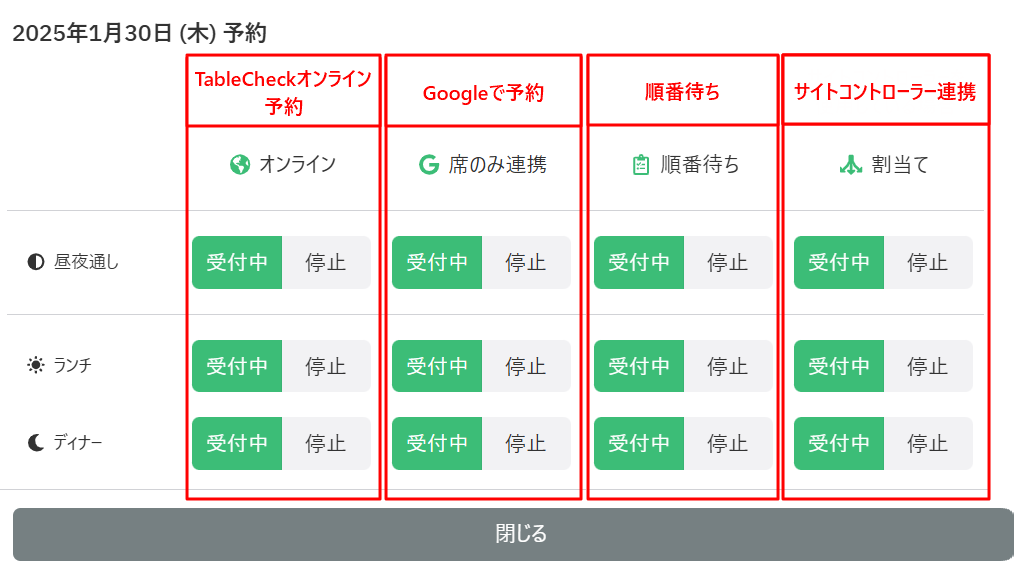Click the 2025年1月30日 (木) 予約 title
1026x572 pixels.
(x=139, y=33)
